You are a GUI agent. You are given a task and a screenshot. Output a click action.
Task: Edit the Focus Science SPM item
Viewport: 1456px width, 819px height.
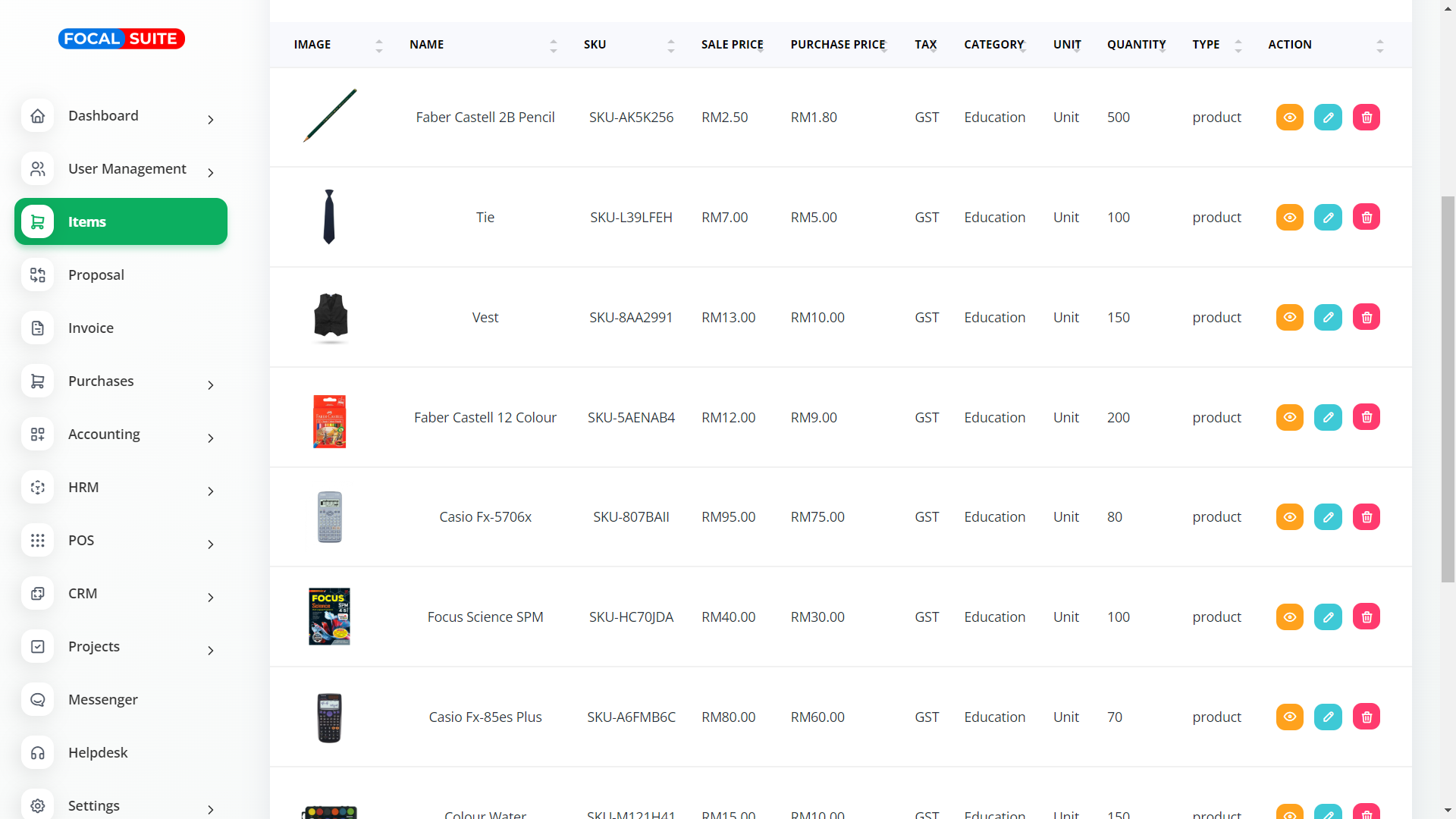pos(1328,617)
